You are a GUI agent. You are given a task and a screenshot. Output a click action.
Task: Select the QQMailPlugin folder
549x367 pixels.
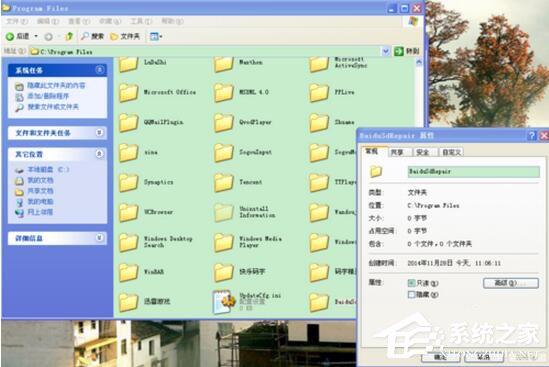point(151,123)
